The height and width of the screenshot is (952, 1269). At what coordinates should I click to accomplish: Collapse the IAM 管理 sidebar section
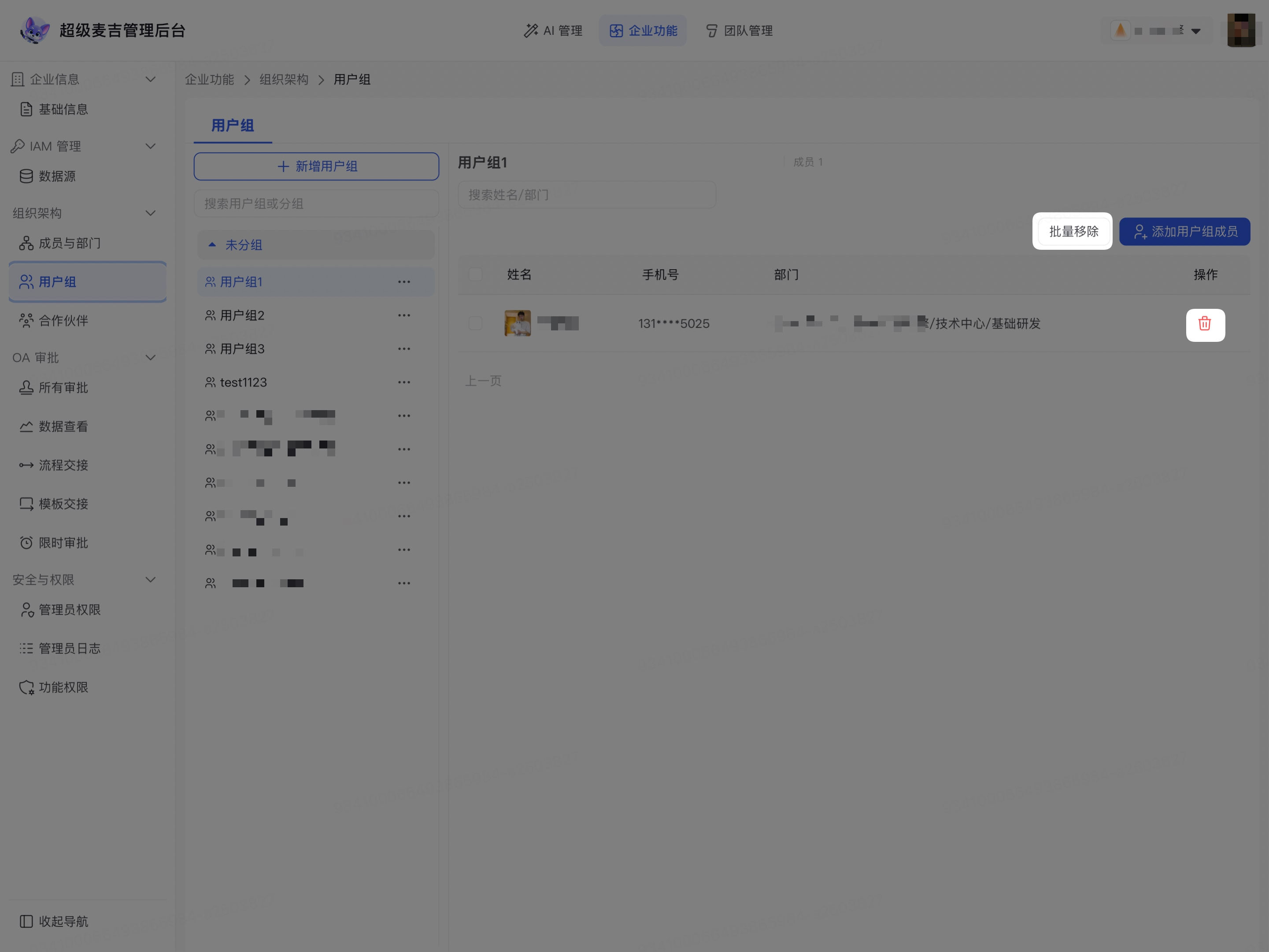[150, 146]
